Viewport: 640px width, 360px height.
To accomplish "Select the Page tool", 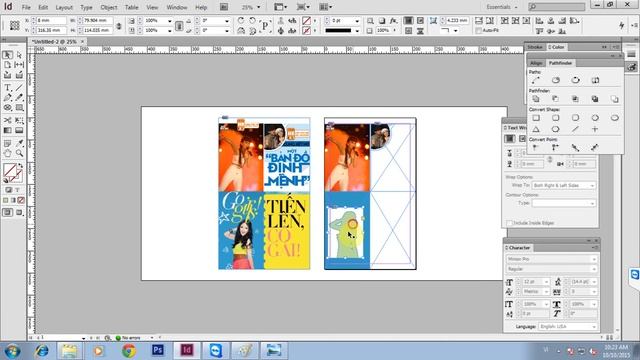I will tap(7, 65).
